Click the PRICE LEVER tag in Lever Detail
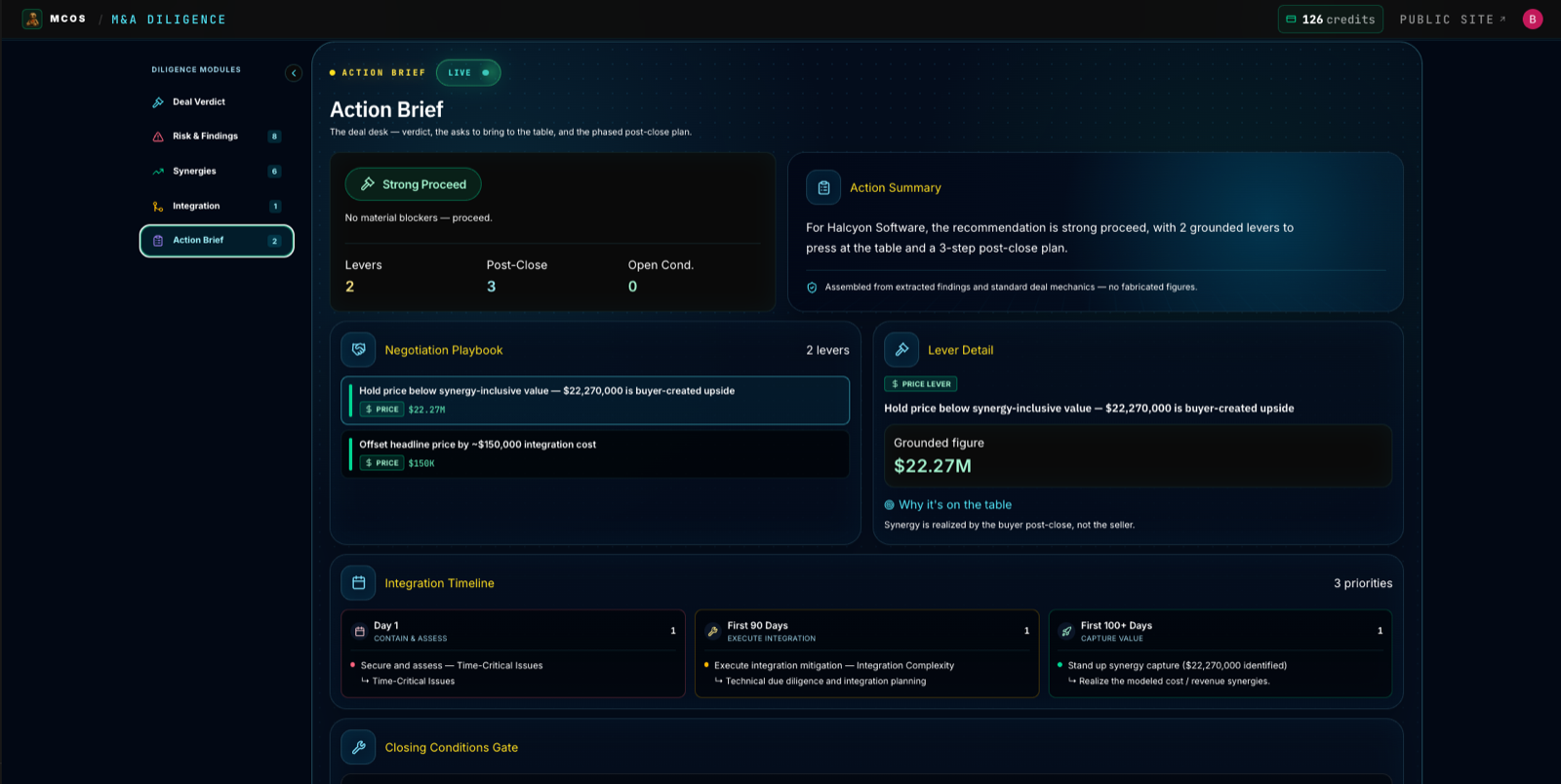 click(x=921, y=384)
